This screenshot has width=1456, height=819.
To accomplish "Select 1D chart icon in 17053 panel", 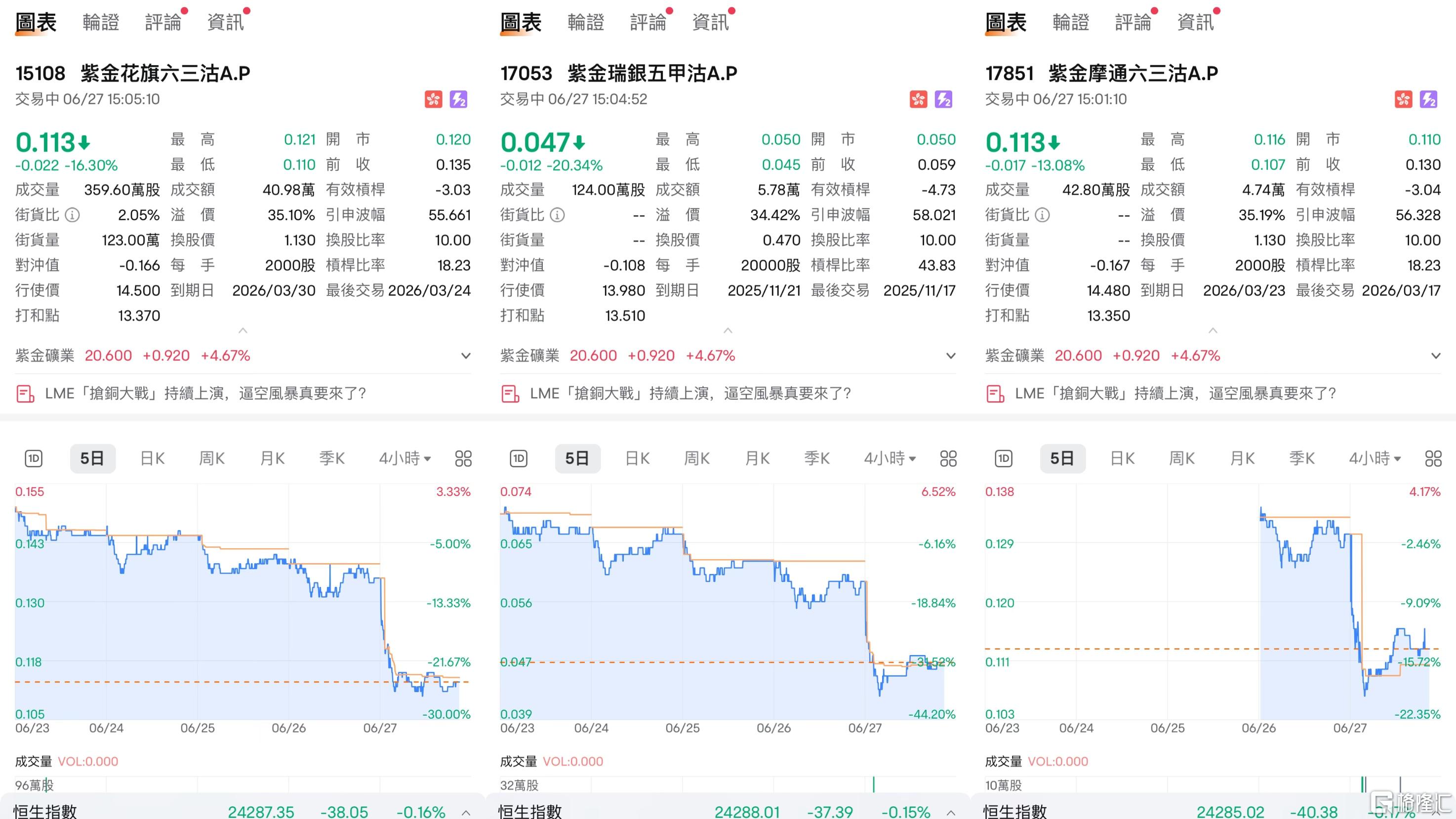I will pos(519,458).
